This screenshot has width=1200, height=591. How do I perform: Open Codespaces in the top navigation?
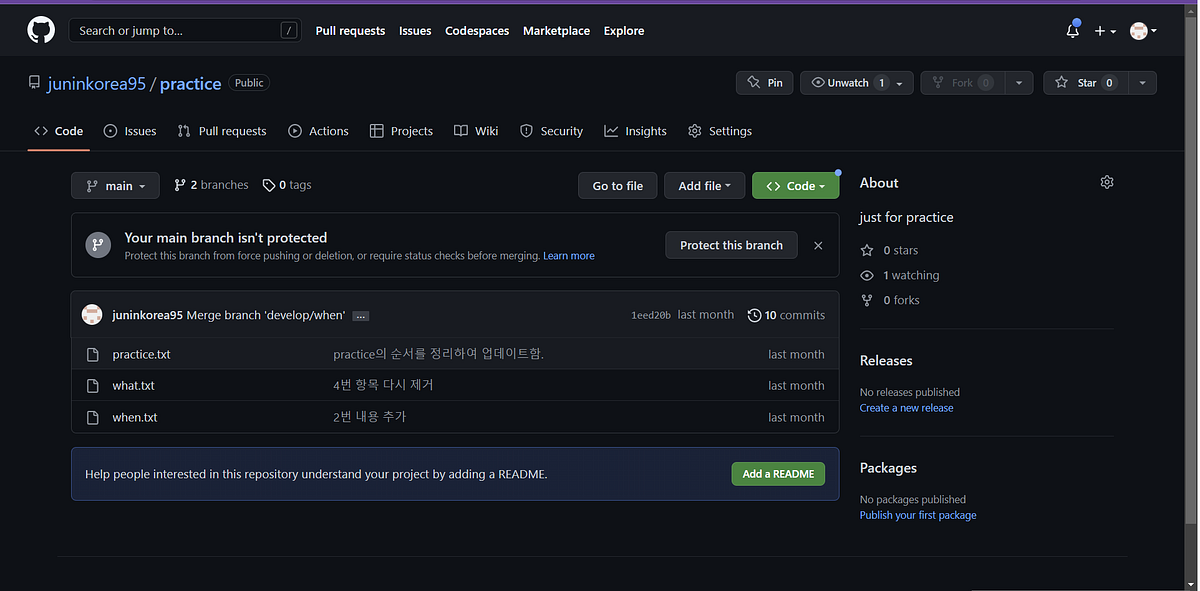click(x=477, y=31)
